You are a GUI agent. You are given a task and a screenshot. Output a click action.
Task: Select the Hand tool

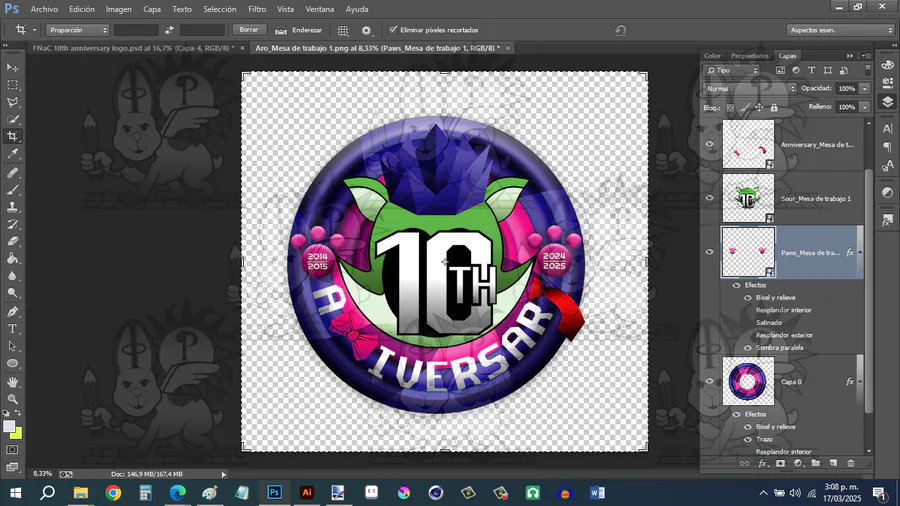12,382
